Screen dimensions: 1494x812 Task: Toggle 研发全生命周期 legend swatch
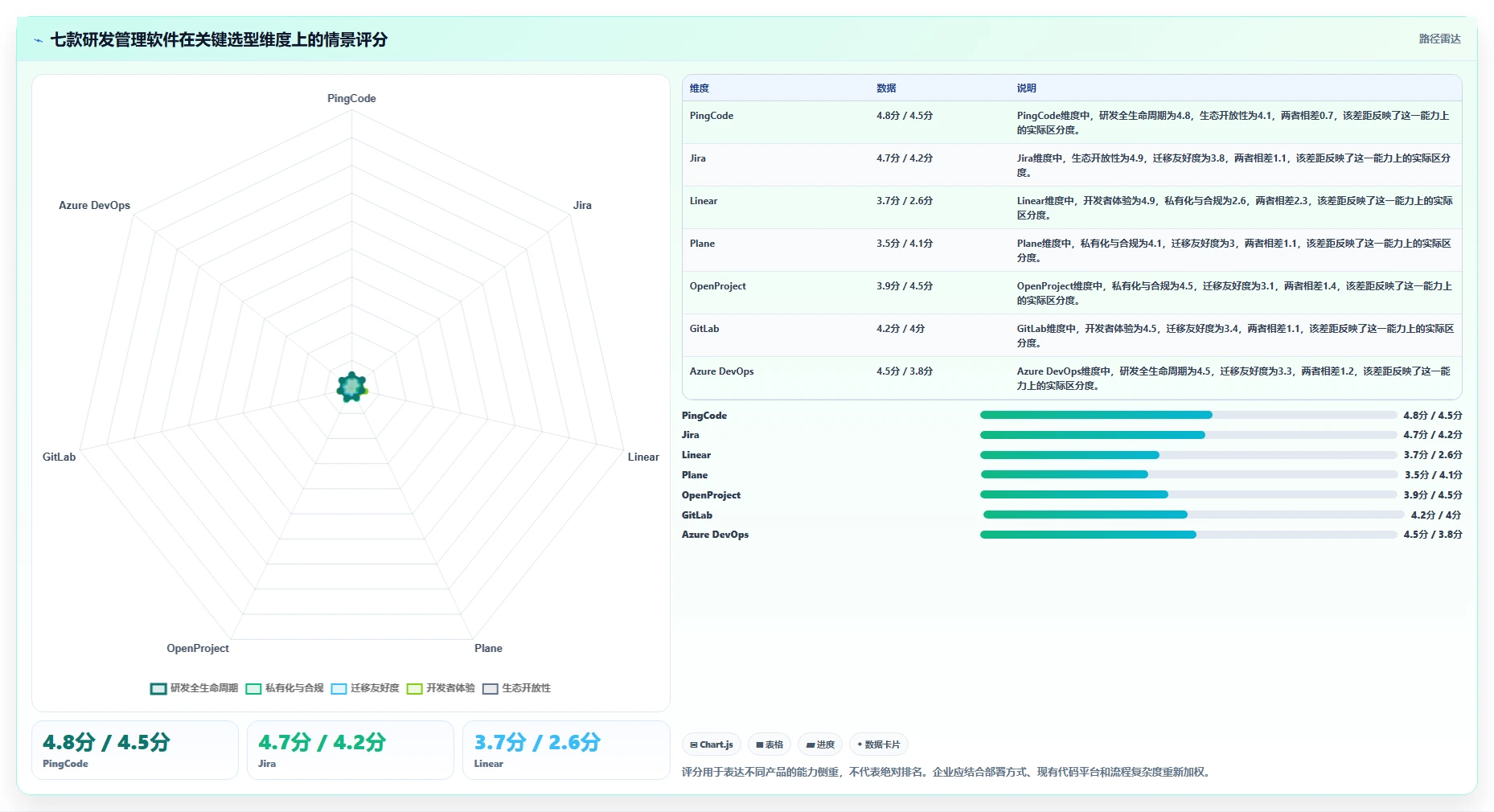click(x=158, y=688)
